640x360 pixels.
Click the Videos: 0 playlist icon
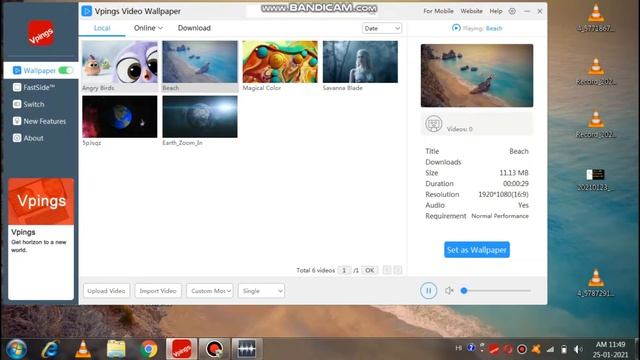433,124
